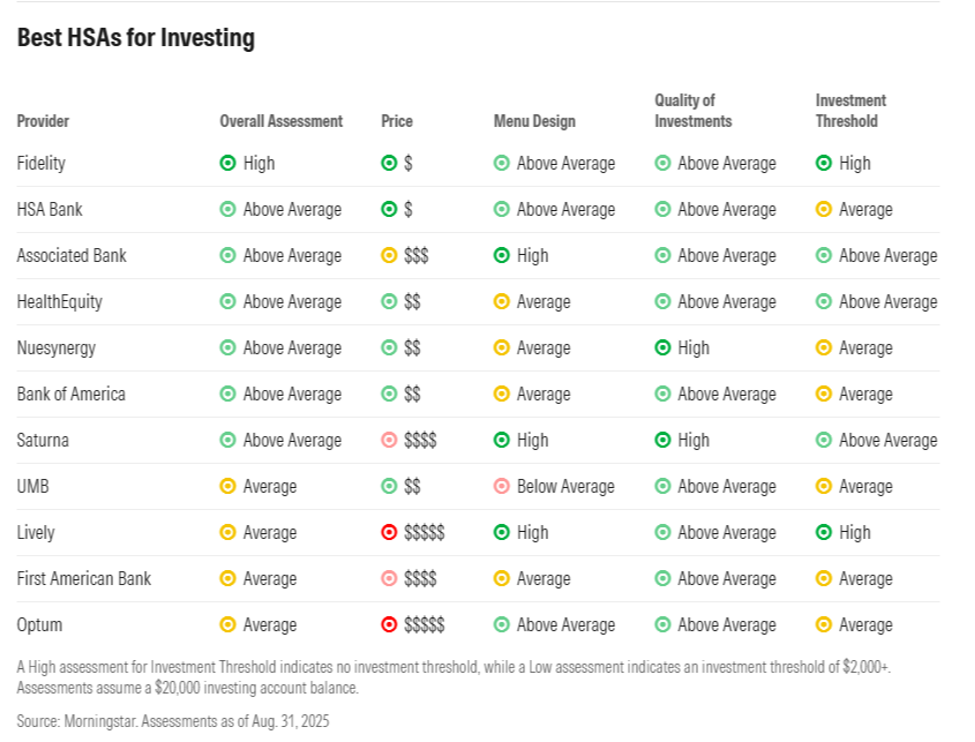Click the Price column header
The image size is (975, 742).
click(x=397, y=121)
